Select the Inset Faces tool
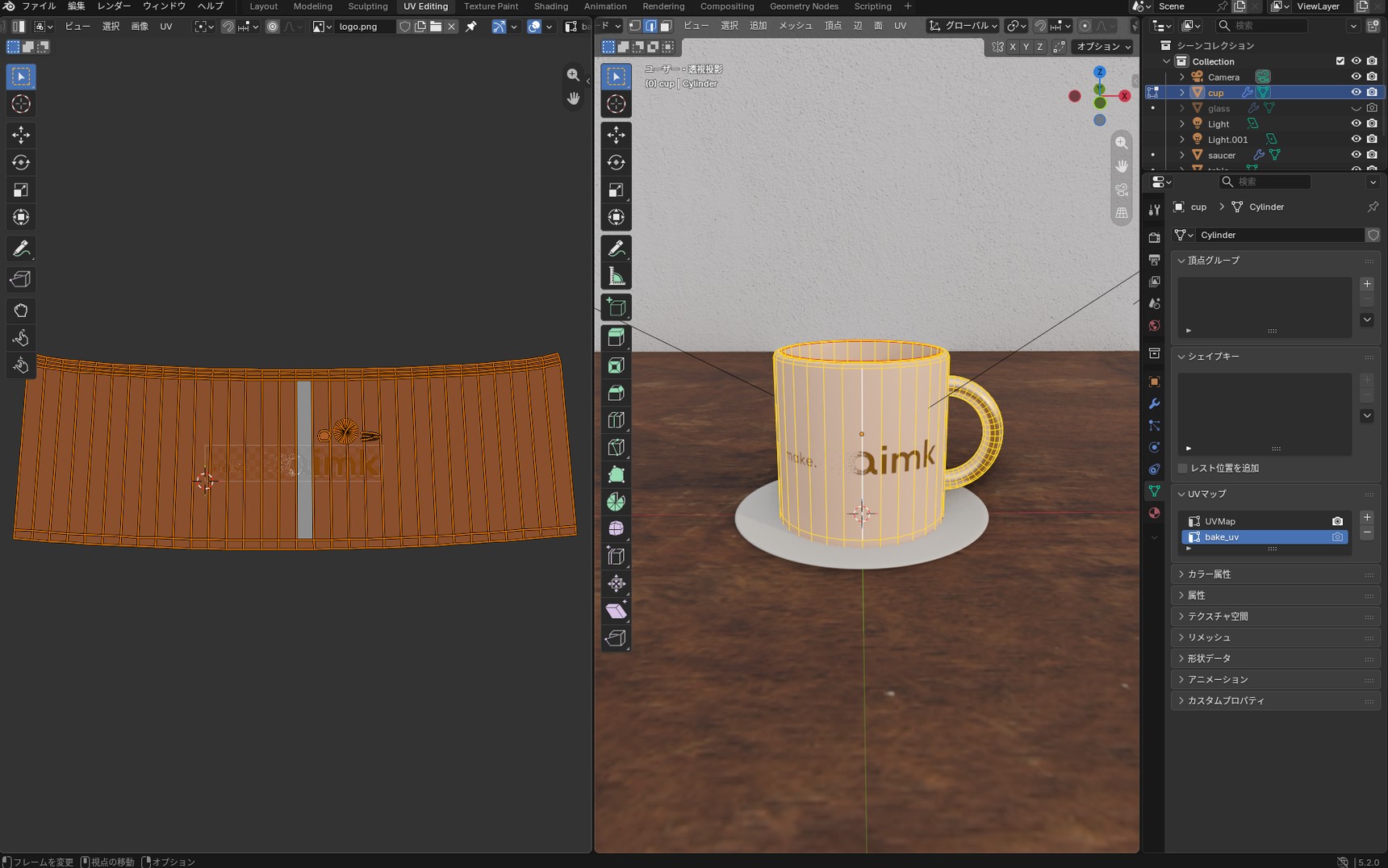 pyautogui.click(x=617, y=365)
